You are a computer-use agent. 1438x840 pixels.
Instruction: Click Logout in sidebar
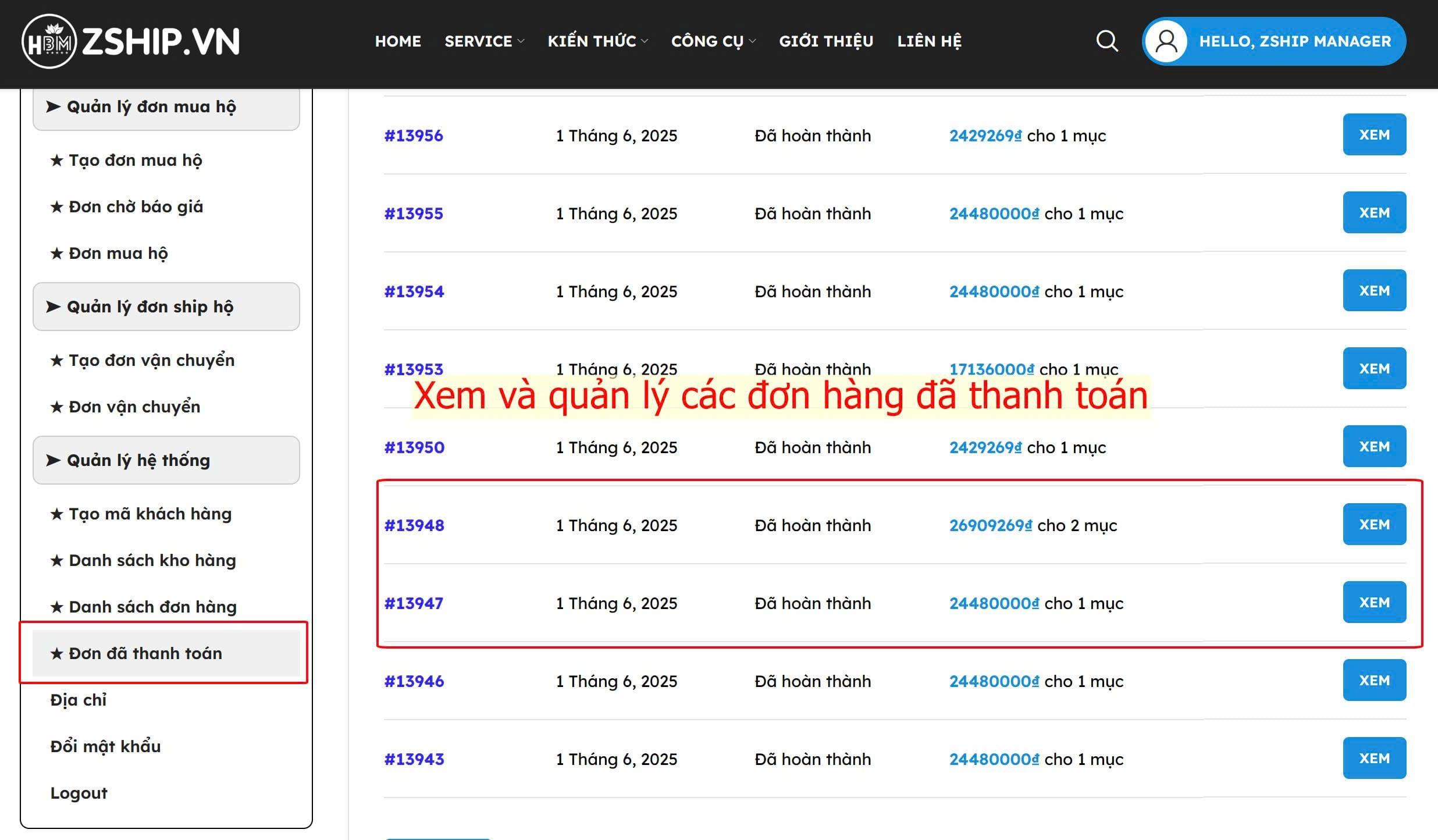pos(79,793)
